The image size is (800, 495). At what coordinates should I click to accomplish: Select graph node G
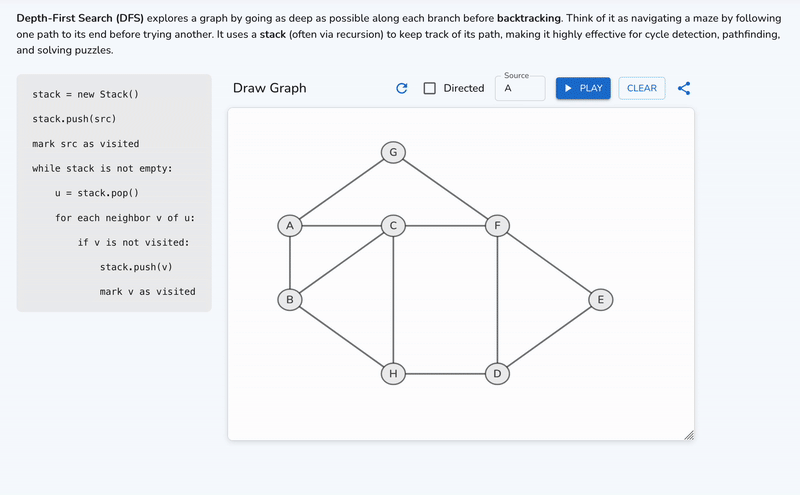point(393,152)
